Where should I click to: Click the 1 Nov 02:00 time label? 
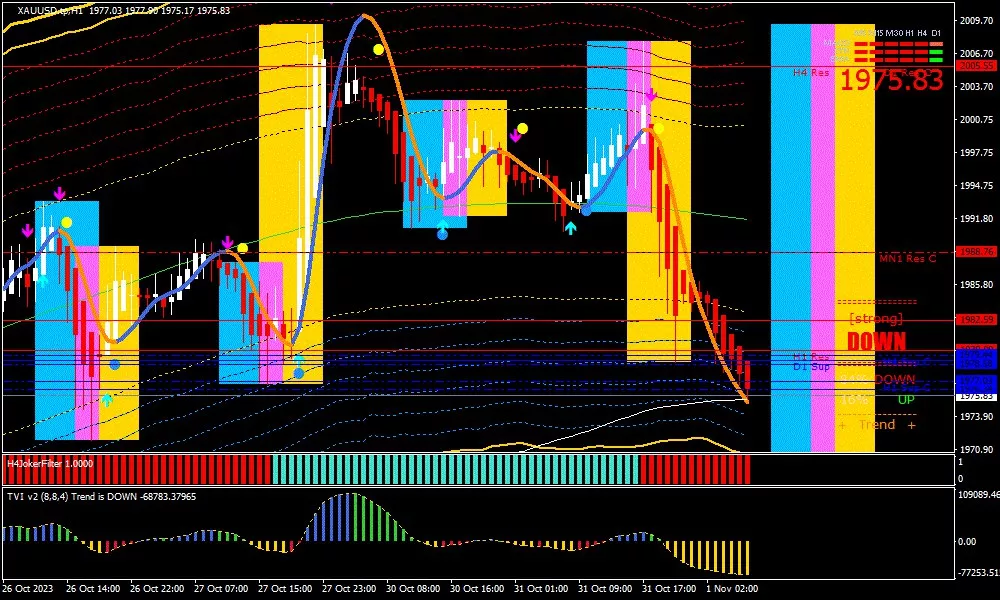click(x=732, y=589)
